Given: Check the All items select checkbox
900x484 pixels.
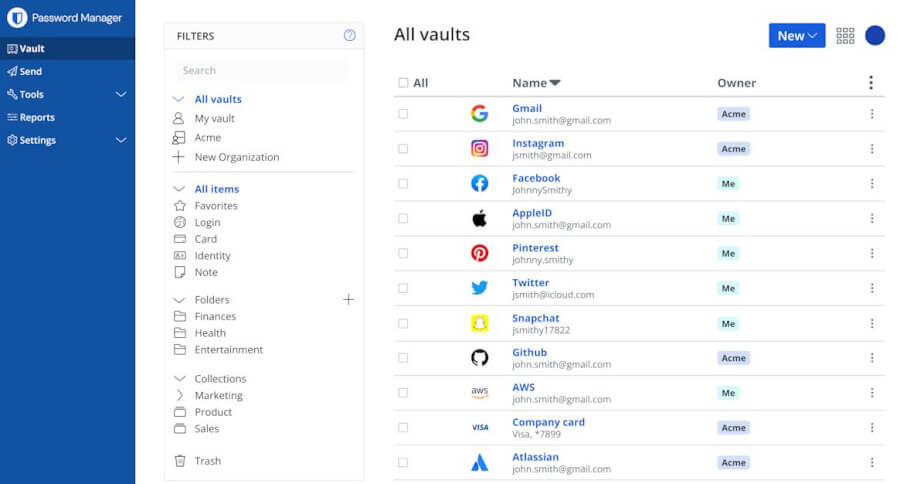Looking at the screenshot, I should [x=403, y=83].
